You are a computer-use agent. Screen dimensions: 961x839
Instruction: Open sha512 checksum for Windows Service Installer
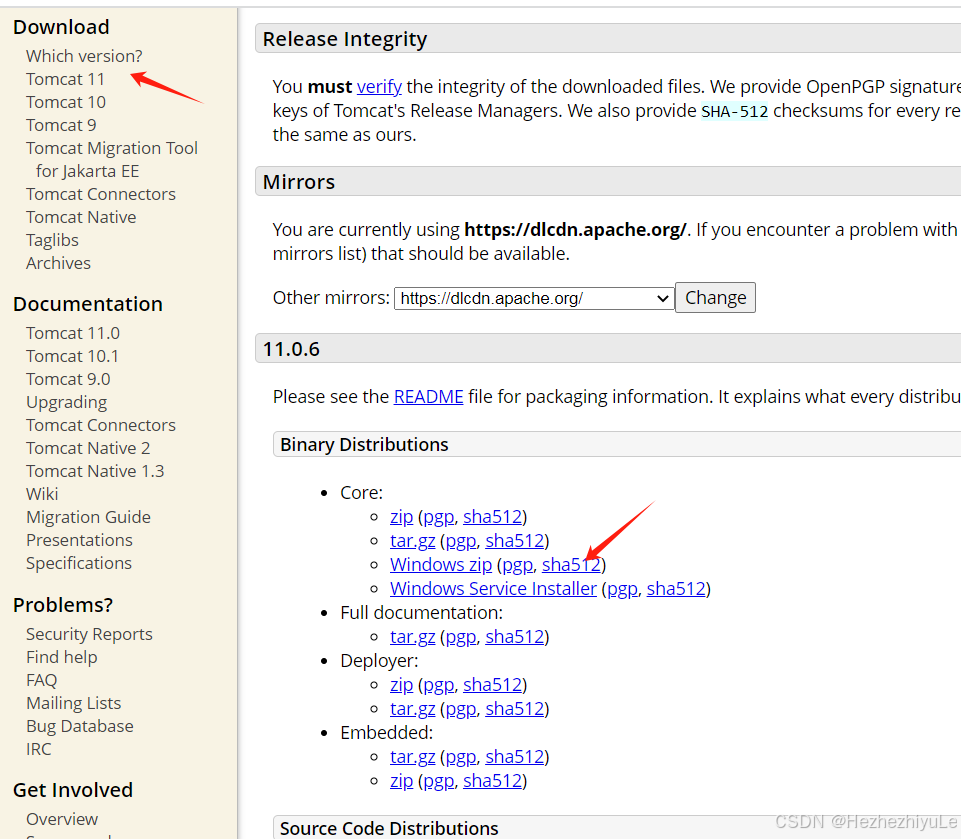pyautogui.click(x=676, y=588)
